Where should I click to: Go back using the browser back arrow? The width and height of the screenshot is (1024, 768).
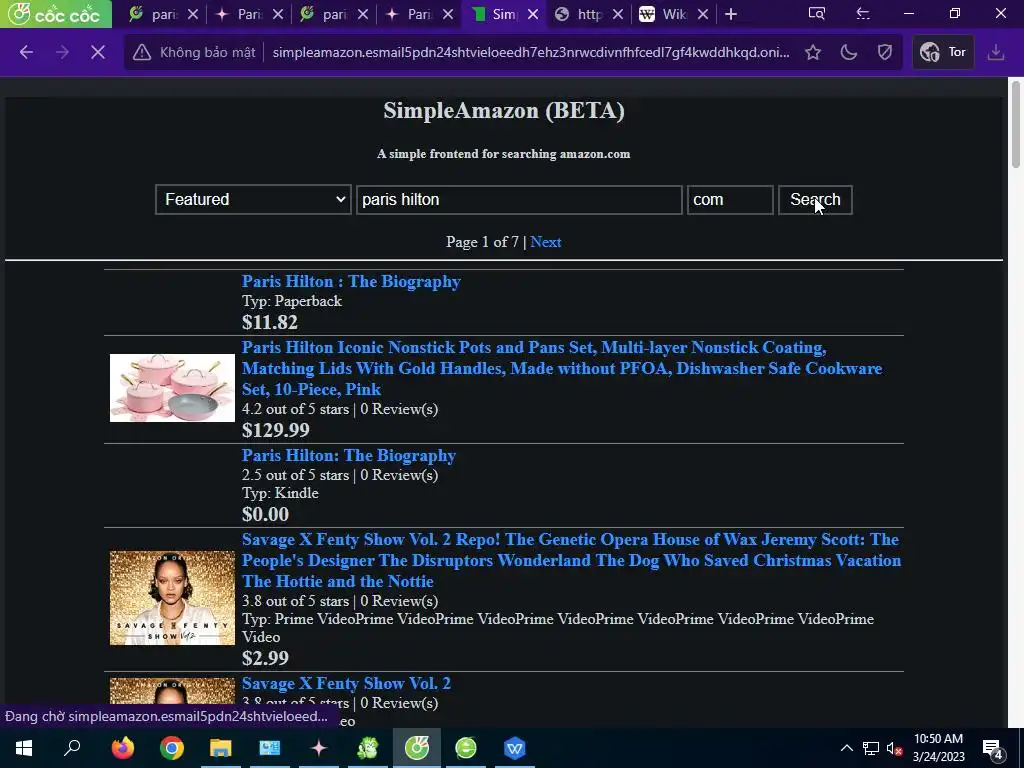click(x=26, y=52)
